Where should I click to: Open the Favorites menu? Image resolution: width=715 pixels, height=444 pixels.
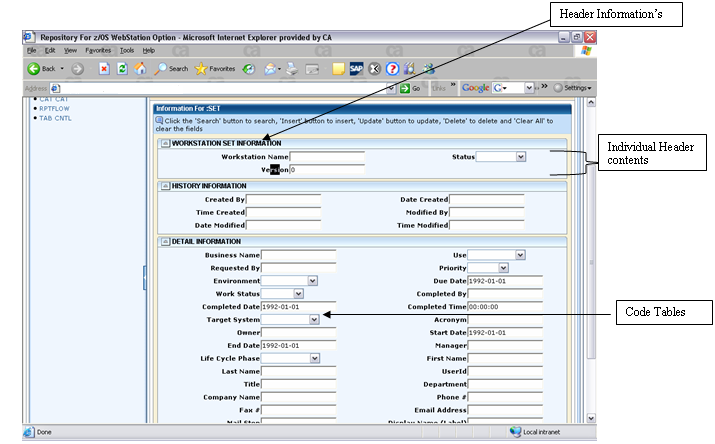click(98, 51)
